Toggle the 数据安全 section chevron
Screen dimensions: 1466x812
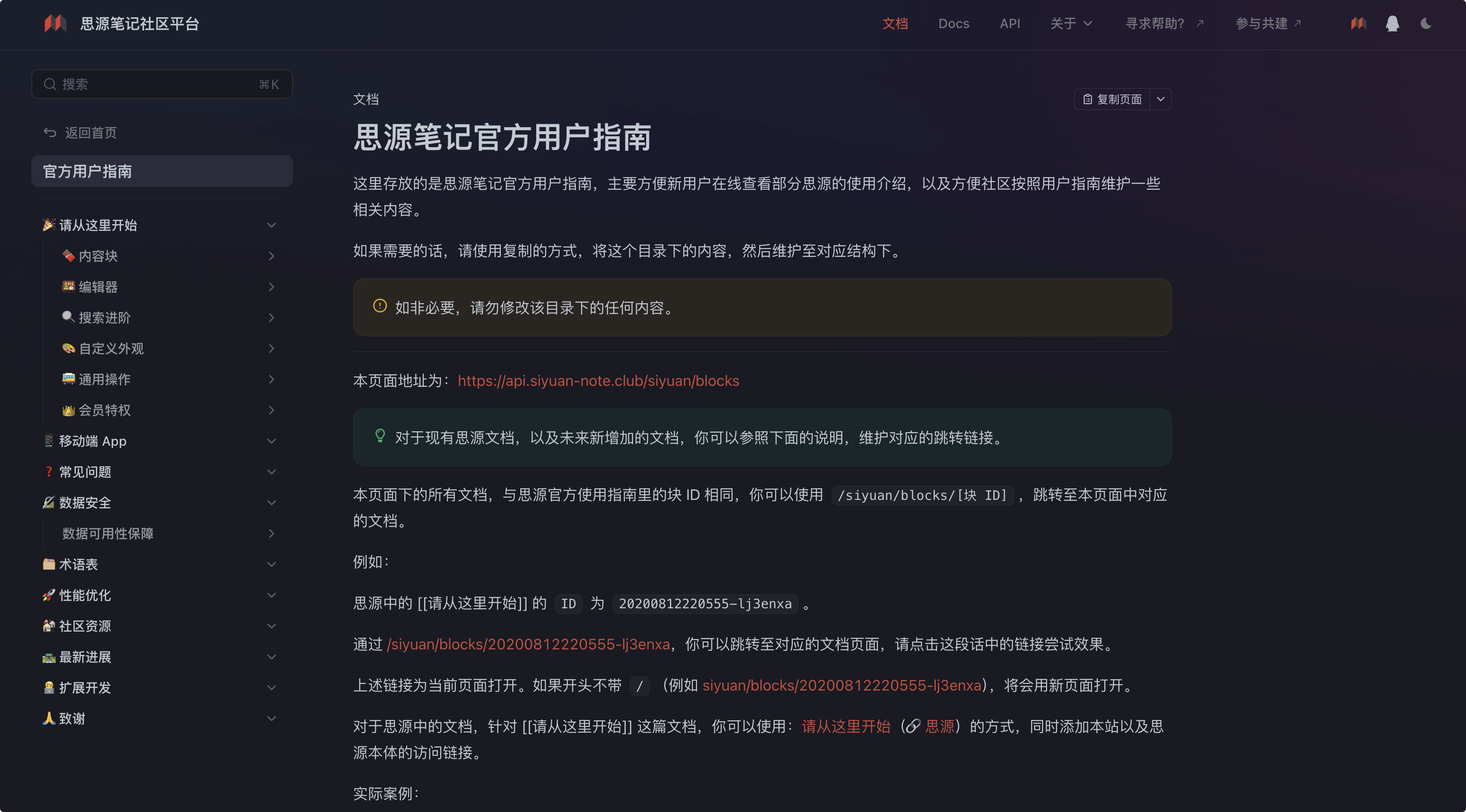pyautogui.click(x=272, y=503)
